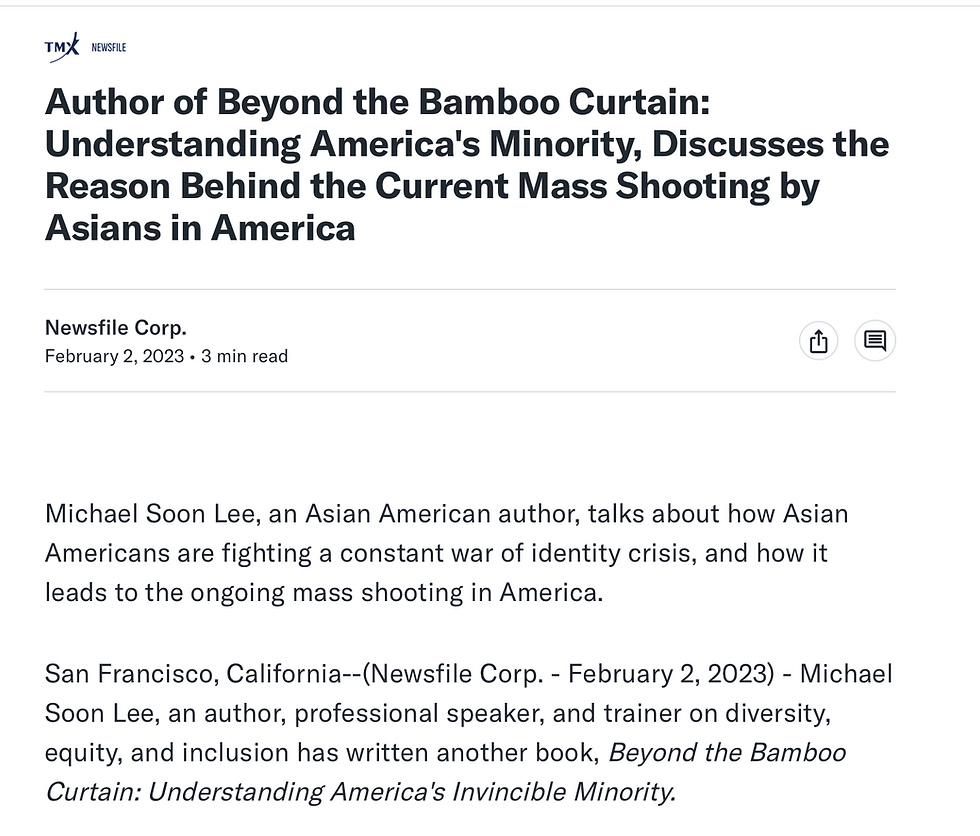Click the italic book title 'Beyond the Bamboo Curtain'
The image size is (980, 836).
727,753
